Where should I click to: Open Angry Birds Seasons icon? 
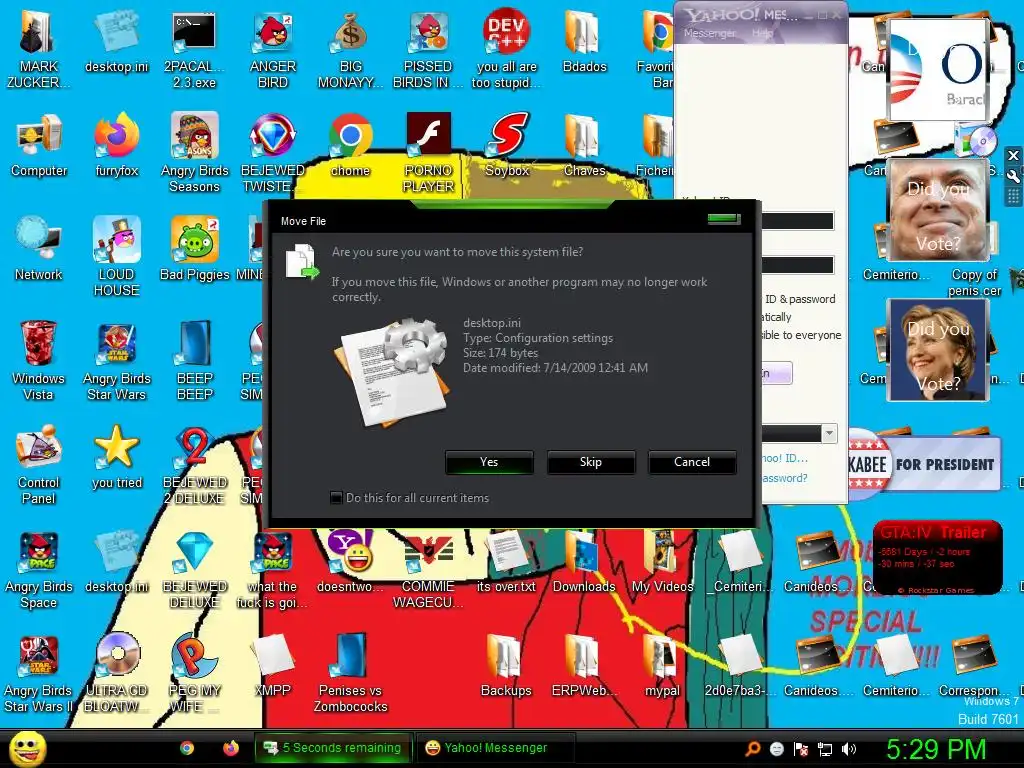coord(195,153)
